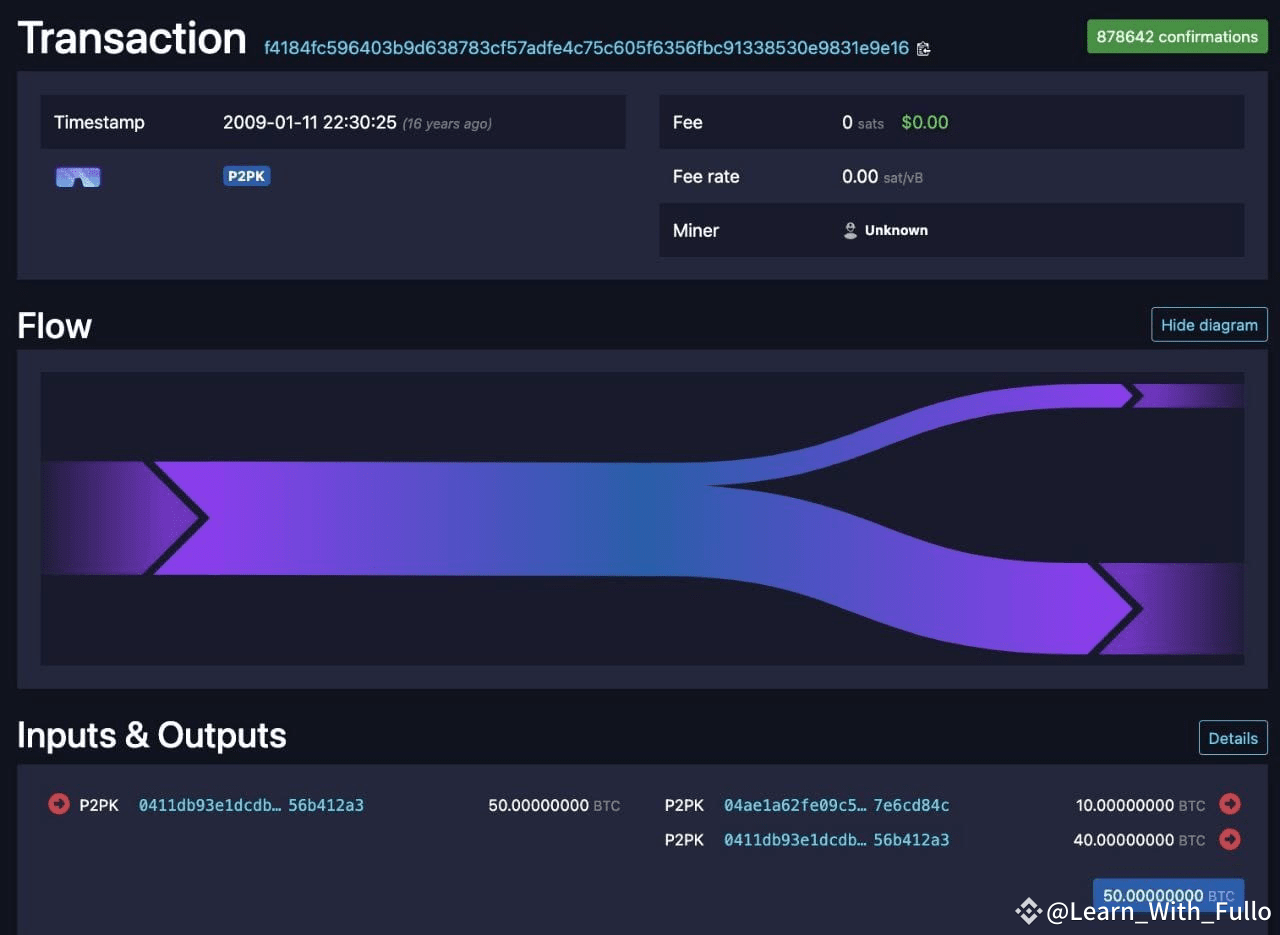Select the Flow section heading
Viewport: 1280px width, 935px height.
pyautogui.click(x=54, y=324)
